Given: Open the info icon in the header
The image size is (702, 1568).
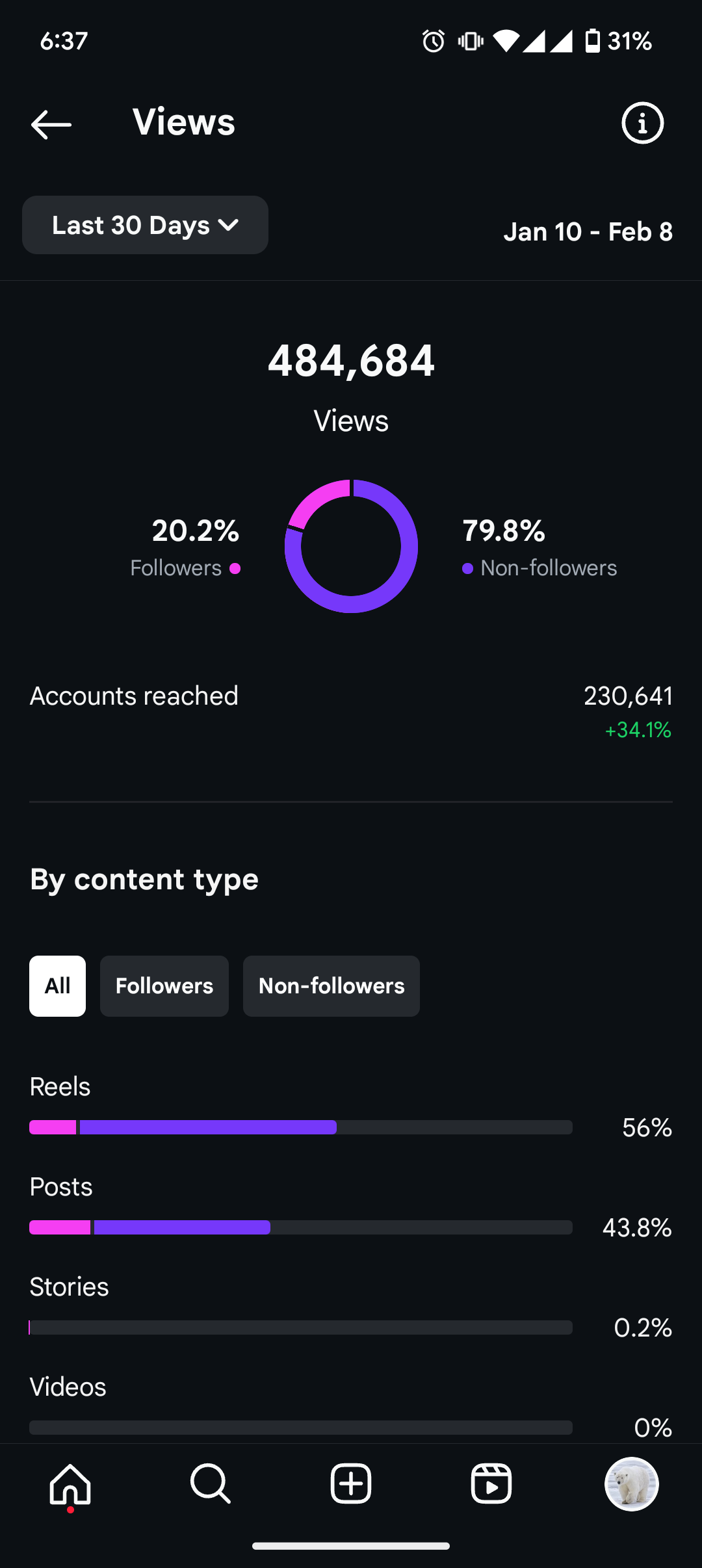Looking at the screenshot, I should [642, 123].
